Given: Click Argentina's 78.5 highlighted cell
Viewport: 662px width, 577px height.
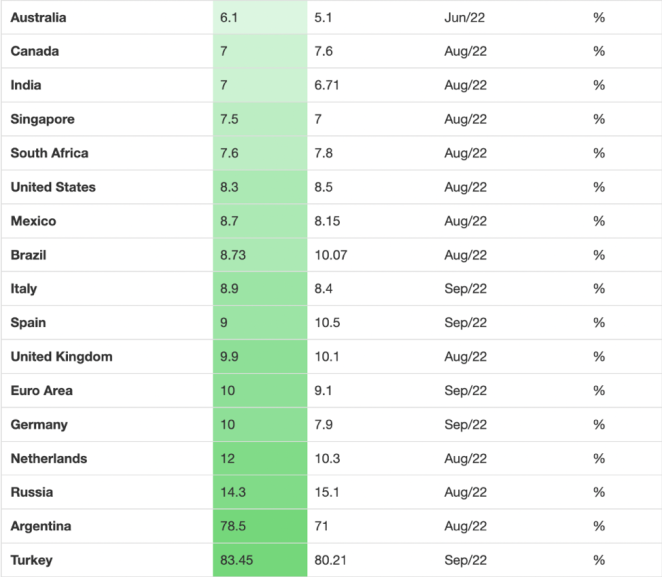Looking at the screenshot, I should [259, 526].
